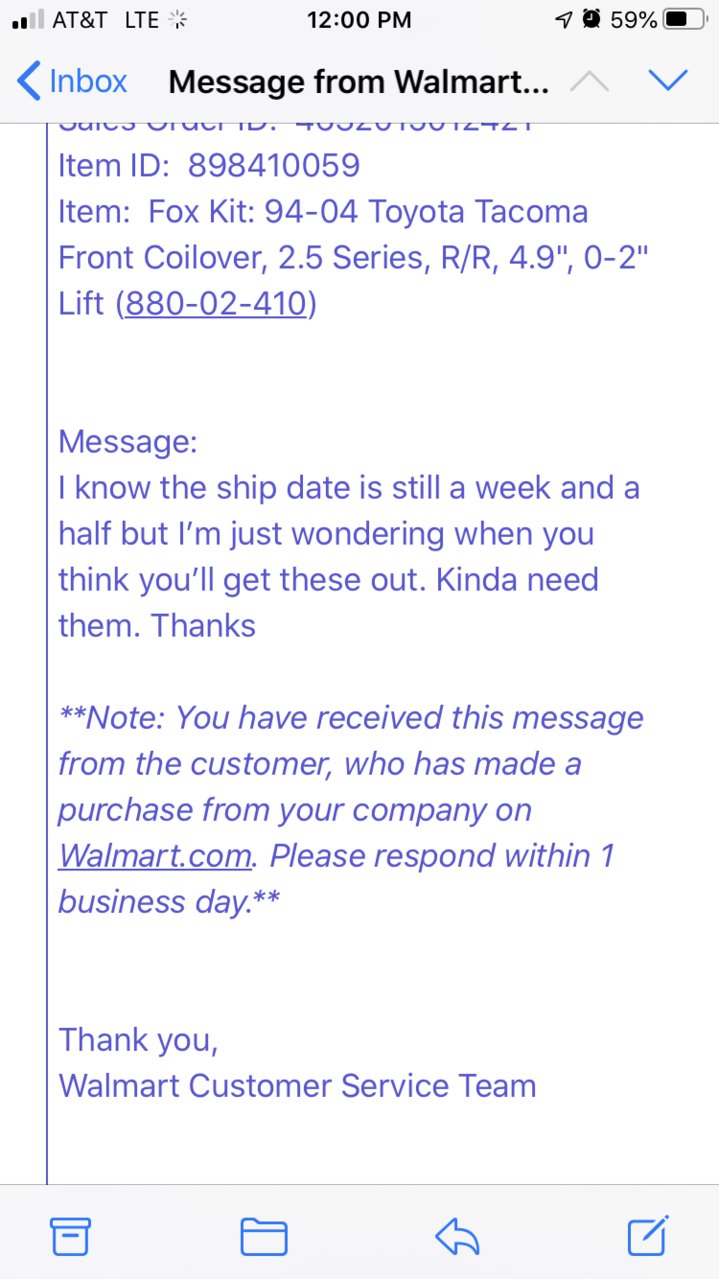
Task: Tap the cellular signal bars
Action: (27, 20)
